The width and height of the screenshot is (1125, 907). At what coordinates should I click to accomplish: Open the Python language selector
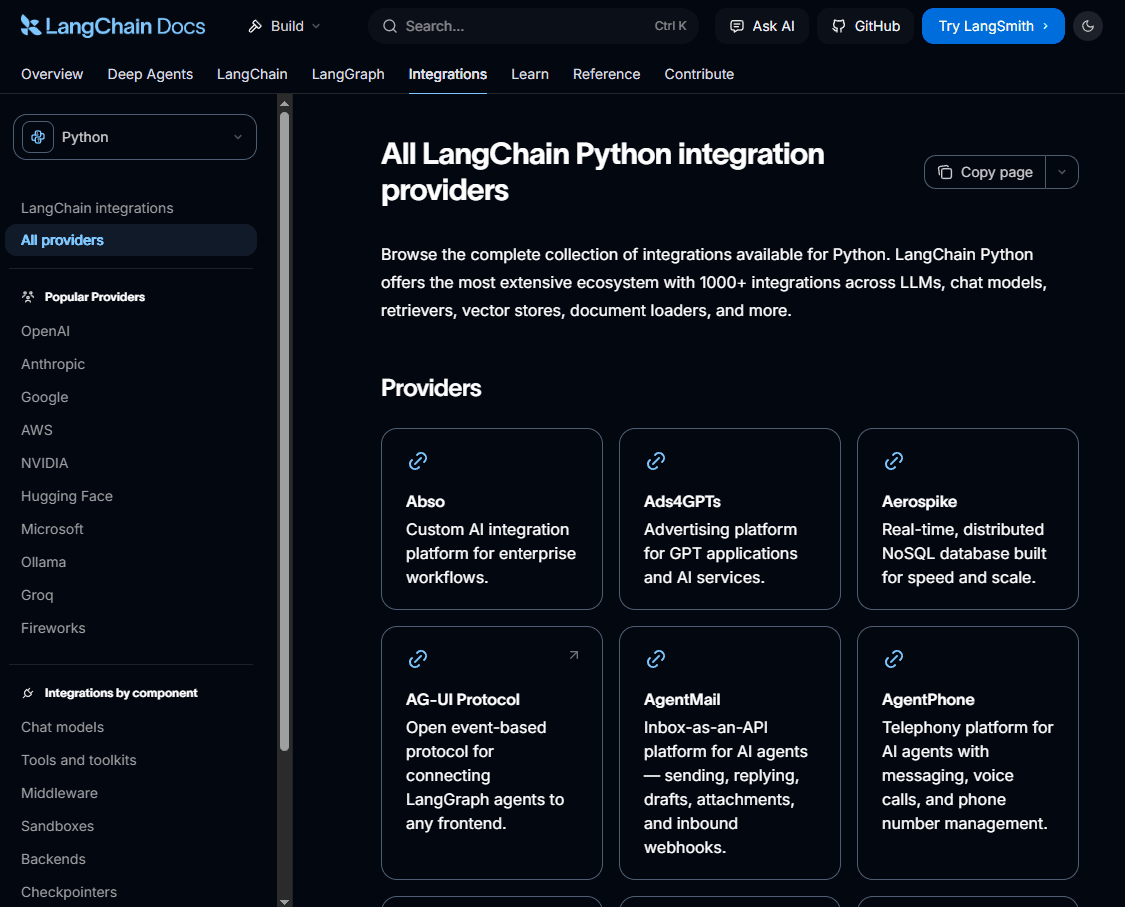pyautogui.click(x=135, y=137)
